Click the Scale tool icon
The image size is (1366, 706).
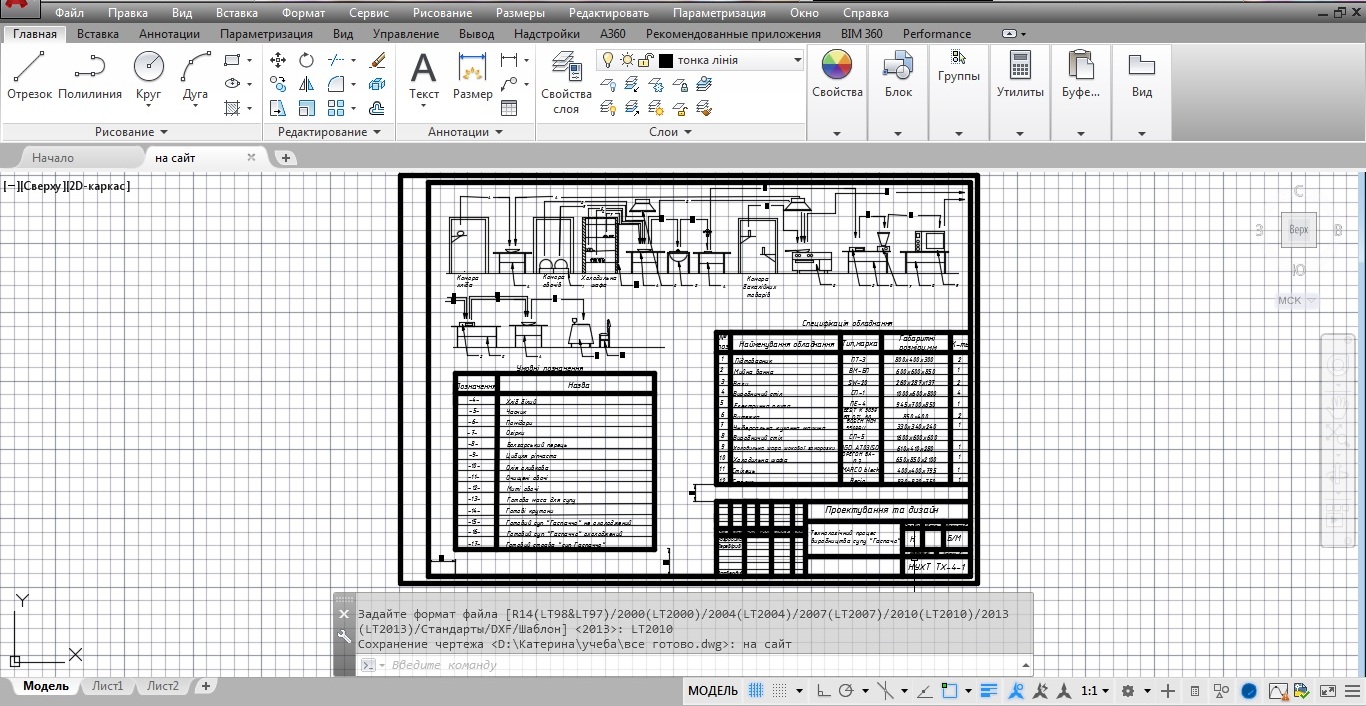pyautogui.click(x=307, y=108)
